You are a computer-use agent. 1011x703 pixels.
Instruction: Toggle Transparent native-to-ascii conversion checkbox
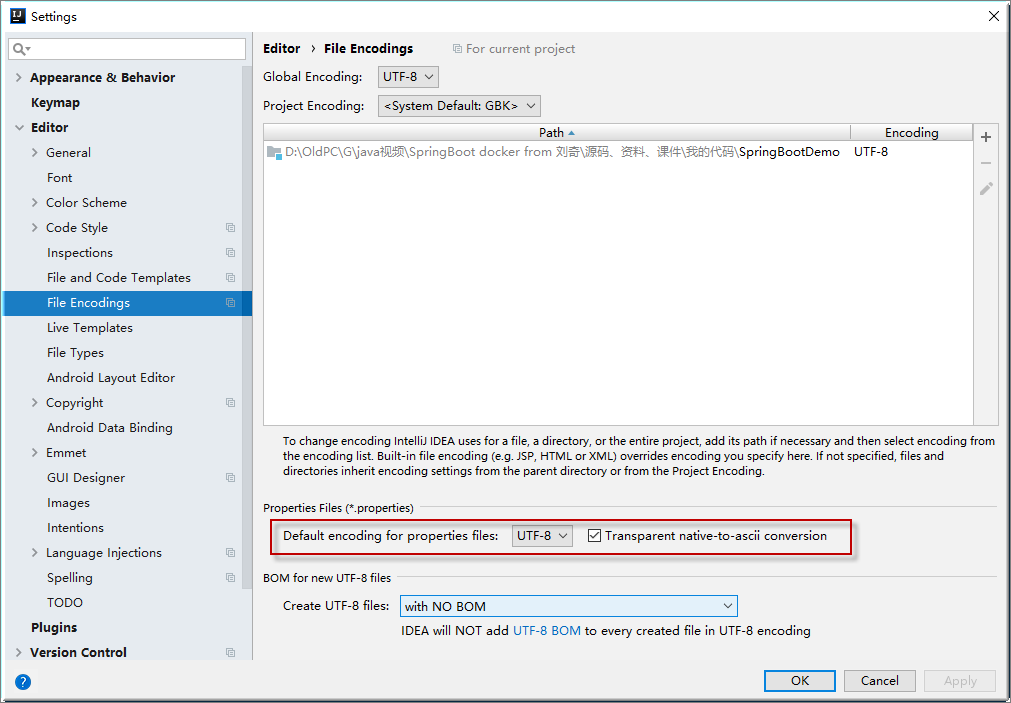594,535
